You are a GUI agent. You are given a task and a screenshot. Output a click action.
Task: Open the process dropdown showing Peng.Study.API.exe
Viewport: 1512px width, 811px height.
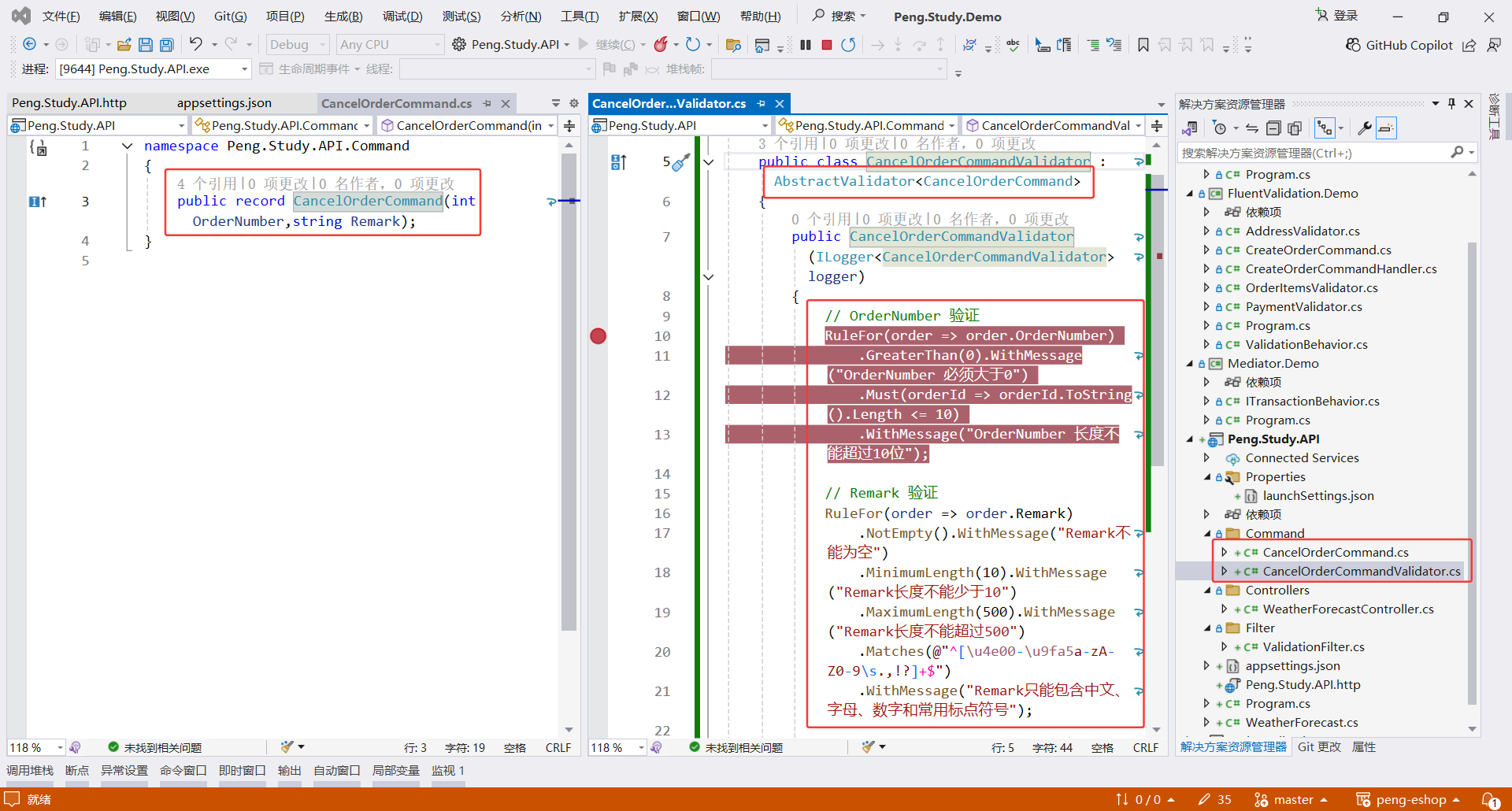click(x=154, y=69)
